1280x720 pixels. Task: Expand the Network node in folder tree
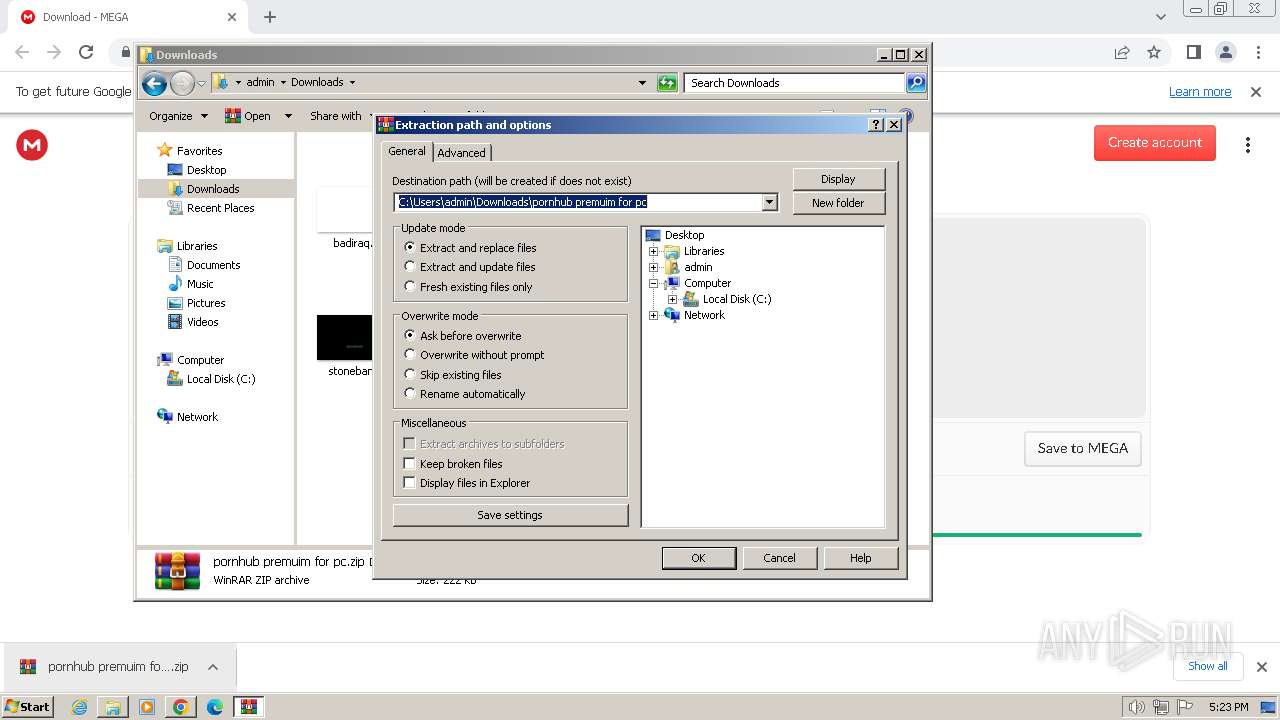(654, 315)
